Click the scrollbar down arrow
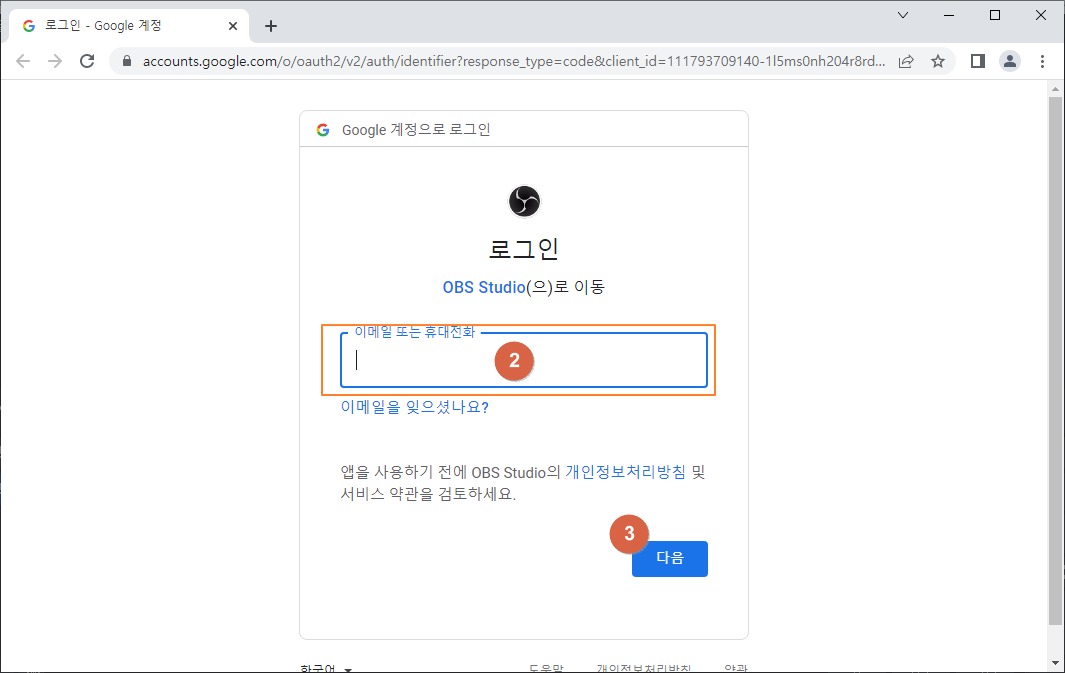This screenshot has width=1065, height=673. 1055,663
